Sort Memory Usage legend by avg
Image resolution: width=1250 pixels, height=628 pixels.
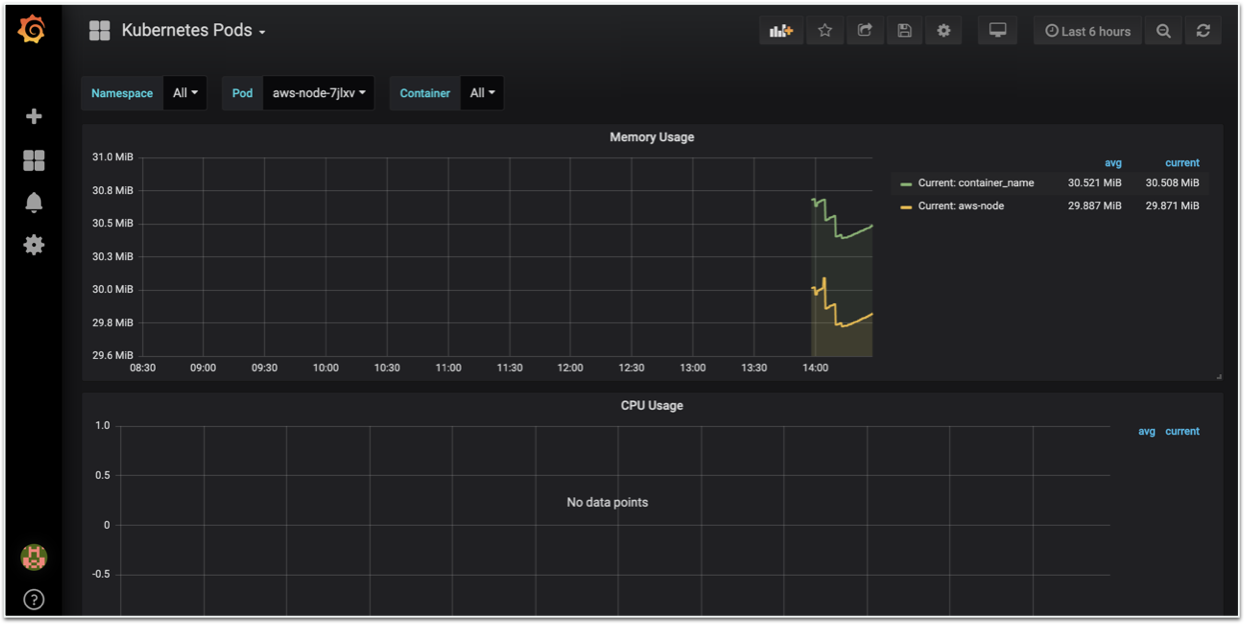[x=1113, y=163]
